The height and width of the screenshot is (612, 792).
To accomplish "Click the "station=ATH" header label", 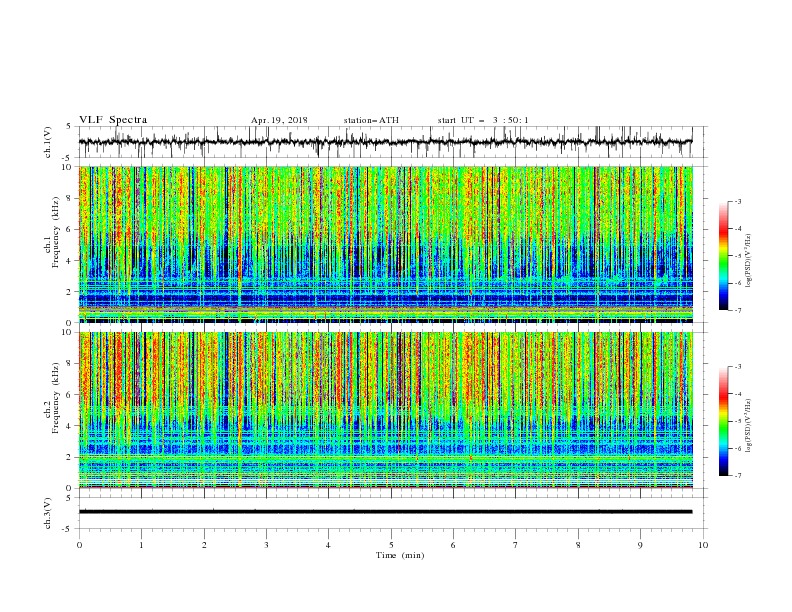I will coord(371,120).
